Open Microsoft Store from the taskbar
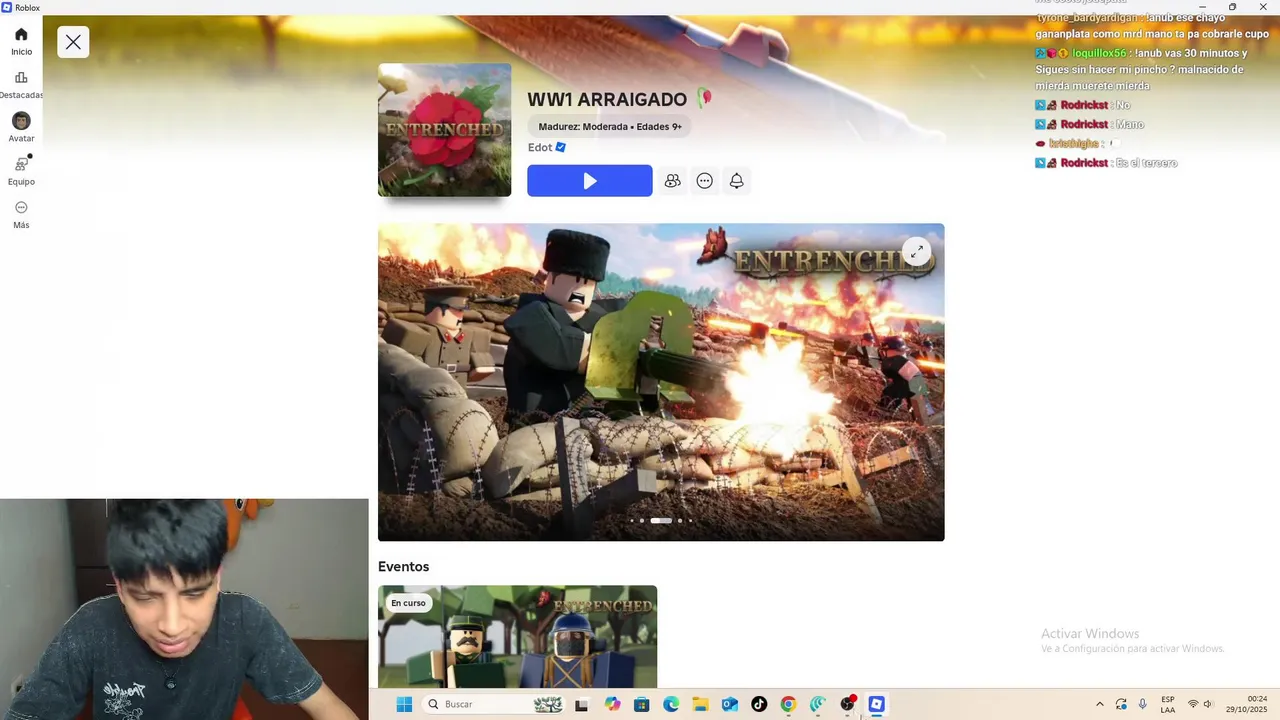Viewport: 1280px width, 720px height. (642, 704)
